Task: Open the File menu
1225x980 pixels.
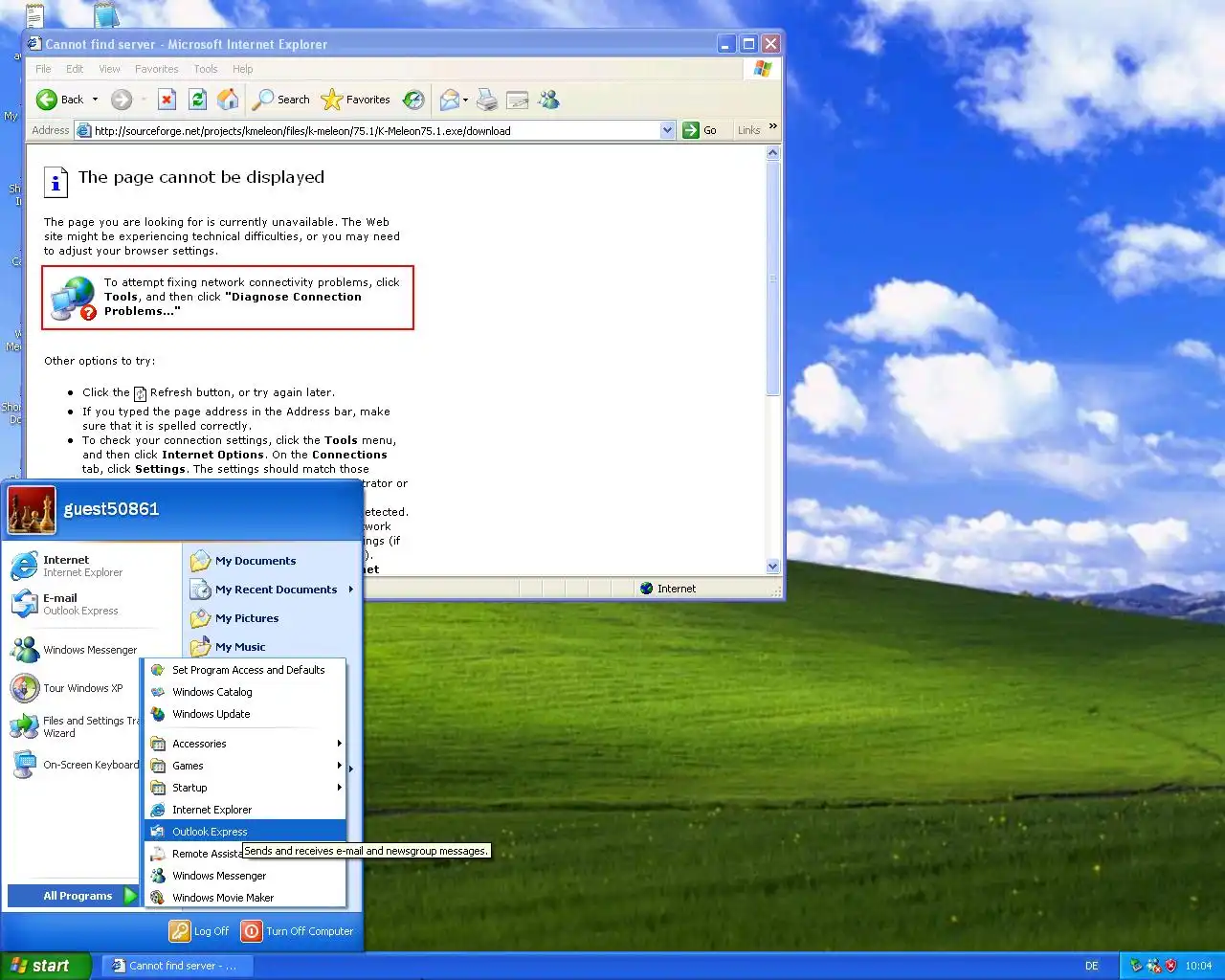Action: (x=43, y=69)
